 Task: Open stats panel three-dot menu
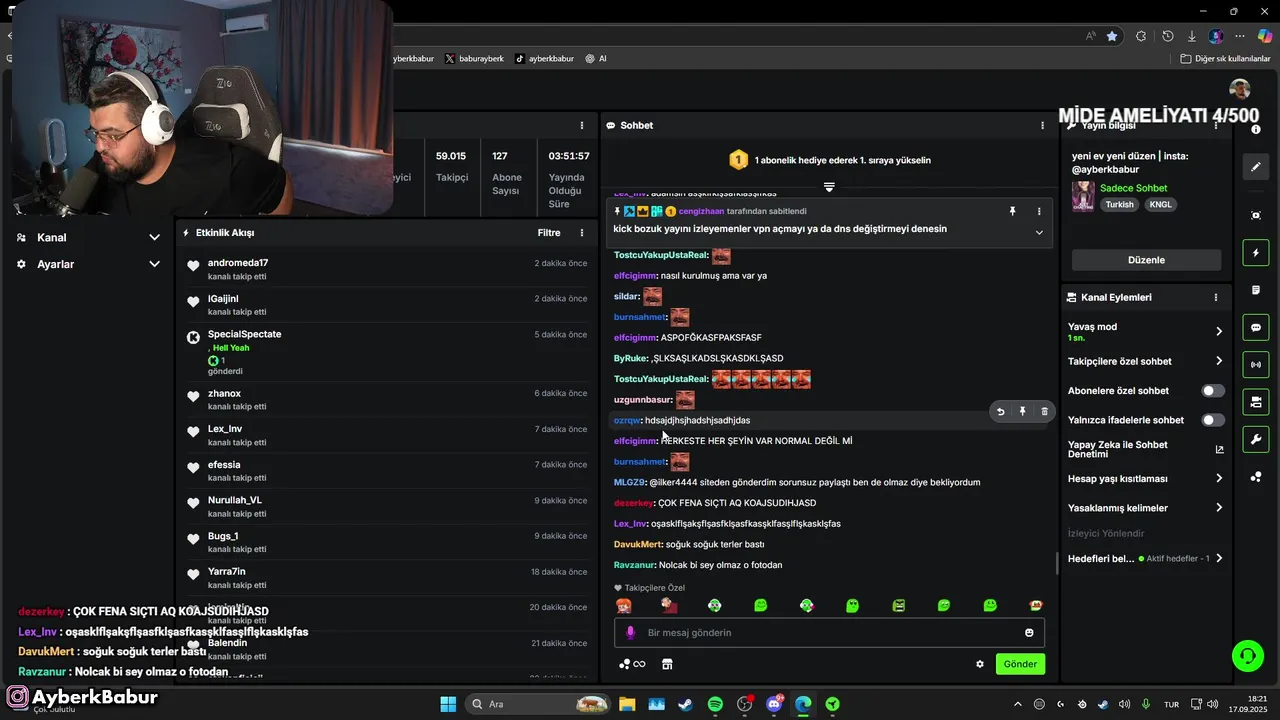tap(582, 126)
